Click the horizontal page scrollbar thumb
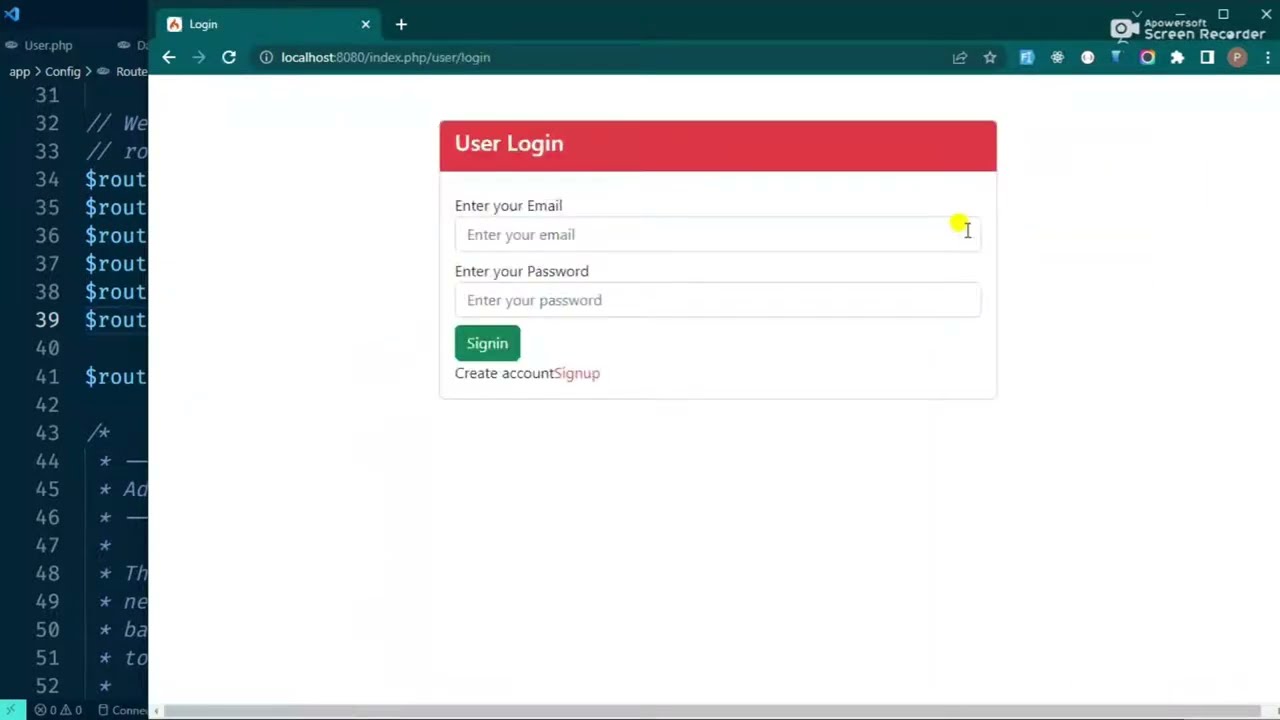Viewport: 1280px width, 720px height. tap(710, 711)
